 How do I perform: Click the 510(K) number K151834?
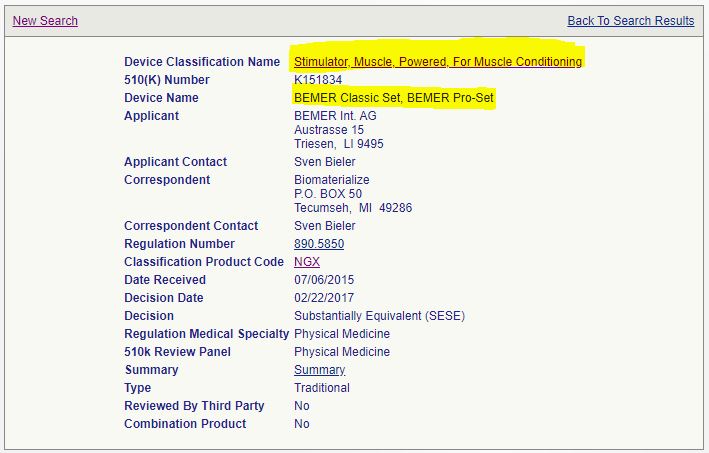click(x=316, y=80)
